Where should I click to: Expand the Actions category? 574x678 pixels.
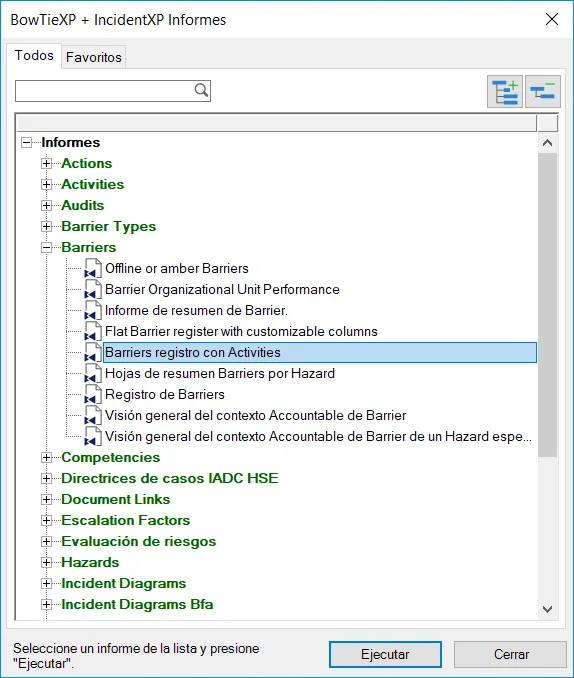coord(46,163)
